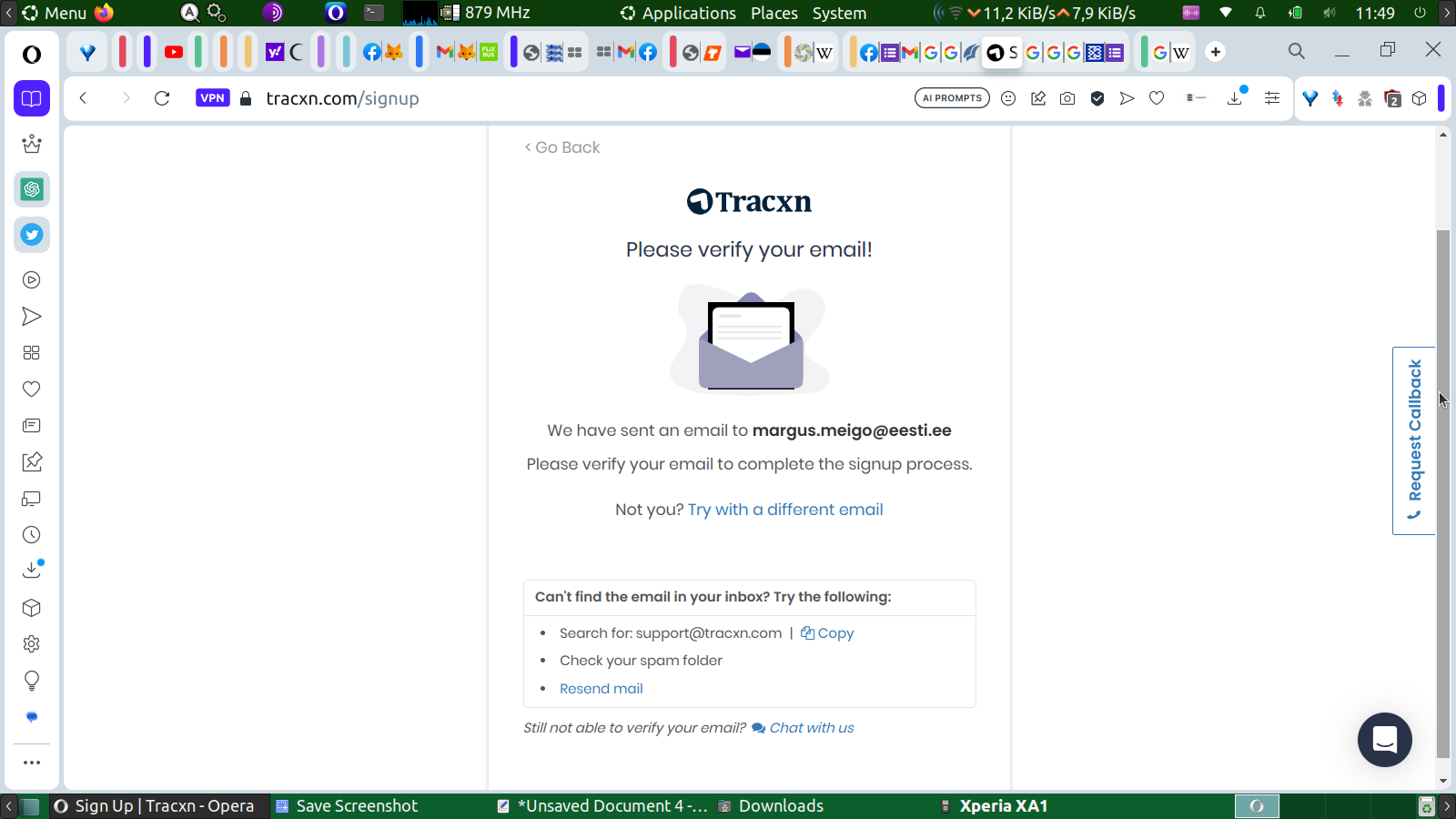
Task: Open Easy Setup sliders icon
Action: click(1272, 98)
